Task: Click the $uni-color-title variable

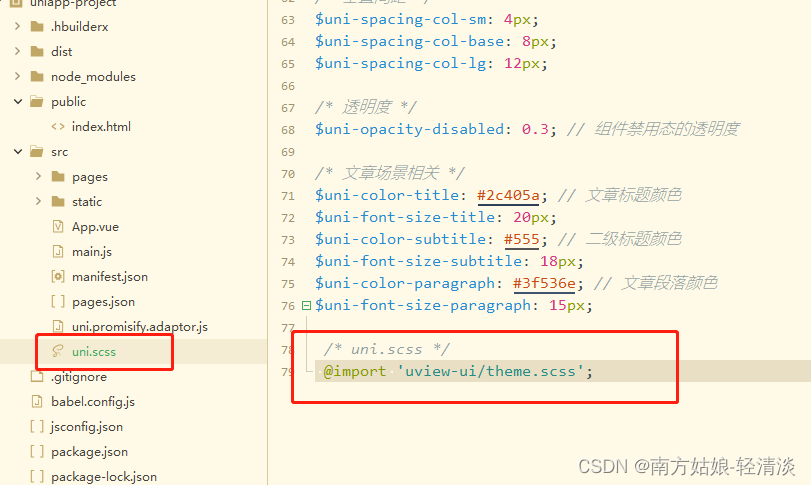Action: [387, 195]
